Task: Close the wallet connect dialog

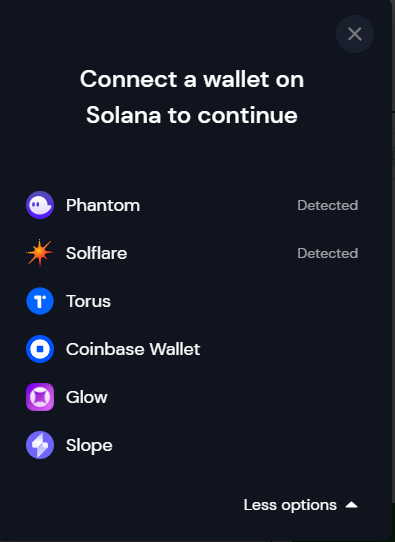Action: pyautogui.click(x=355, y=34)
